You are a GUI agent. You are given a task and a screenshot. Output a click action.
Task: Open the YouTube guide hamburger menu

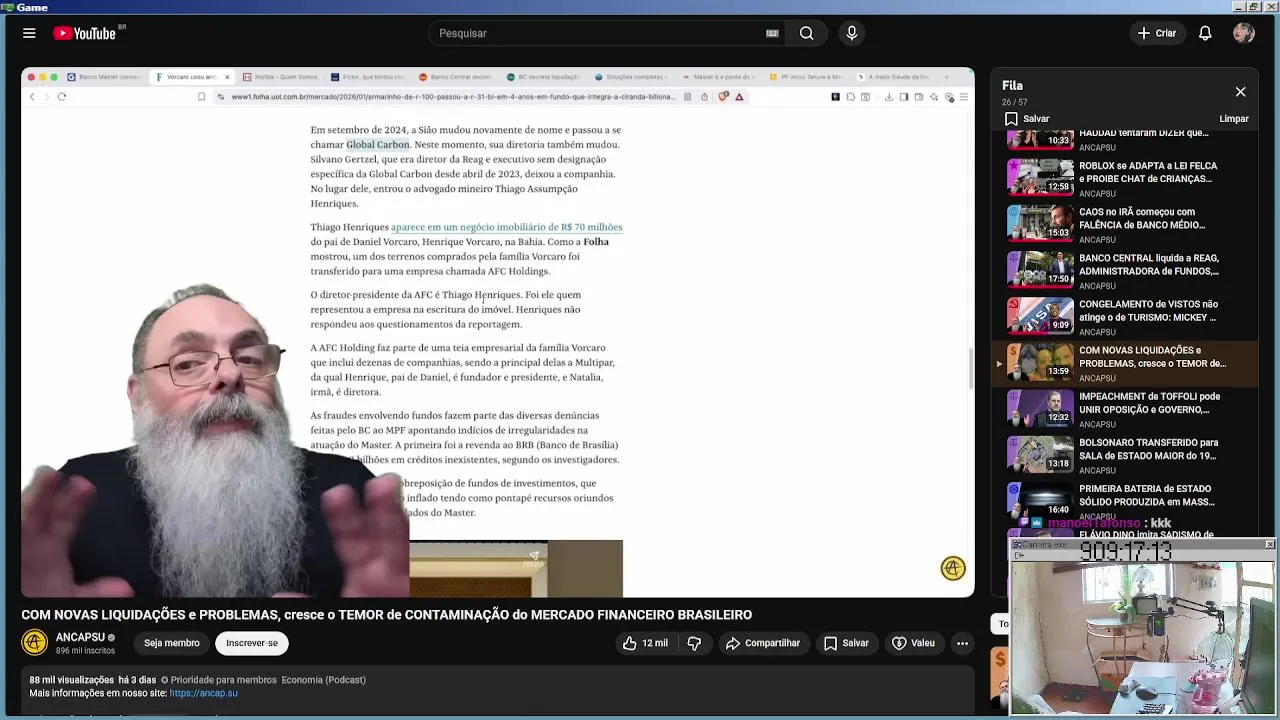tap(29, 33)
